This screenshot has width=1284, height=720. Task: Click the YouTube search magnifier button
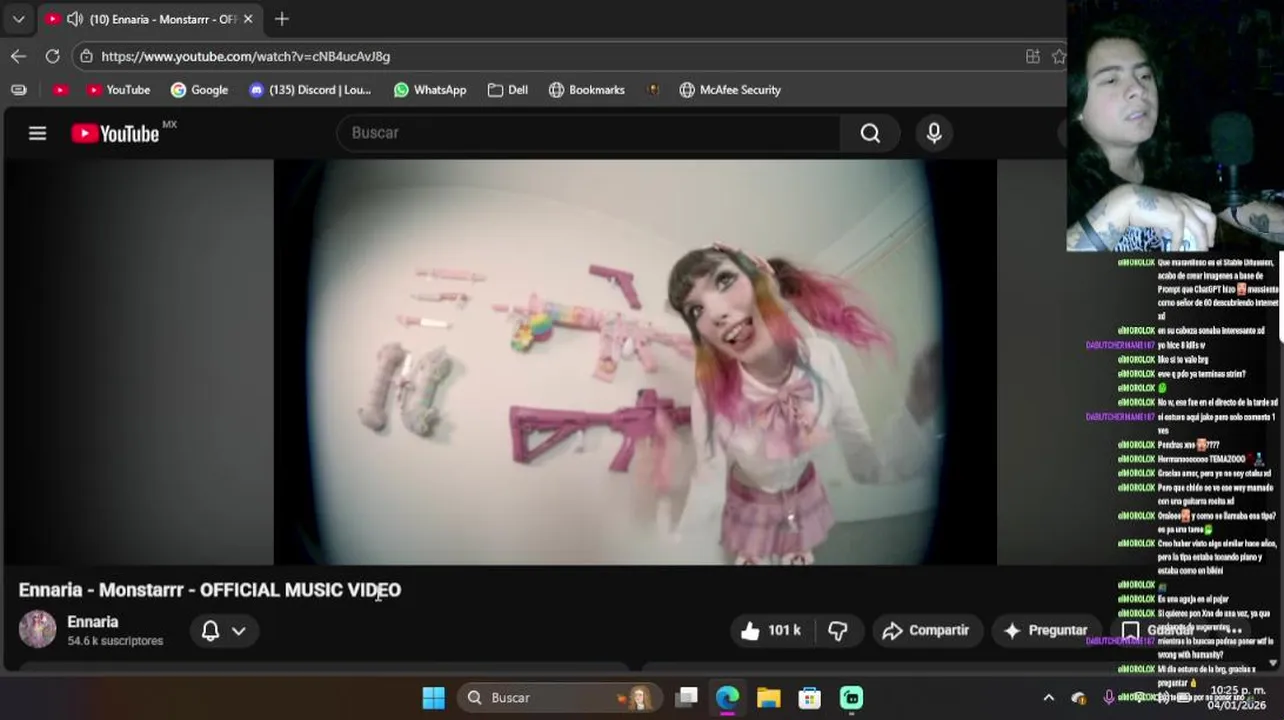click(x=870, y=133)
